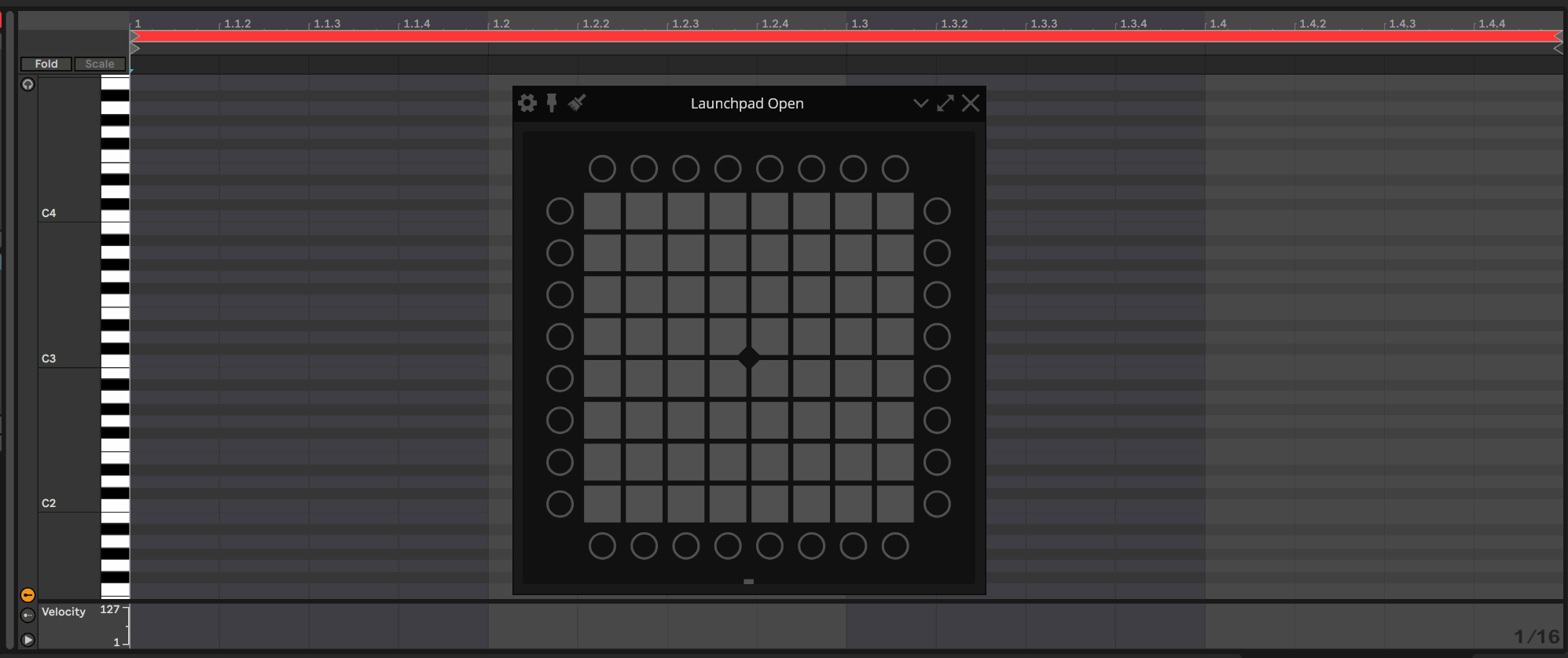
Task: Click the 1.1.3 marker on timeline ruler
Action: click(327, 24)
